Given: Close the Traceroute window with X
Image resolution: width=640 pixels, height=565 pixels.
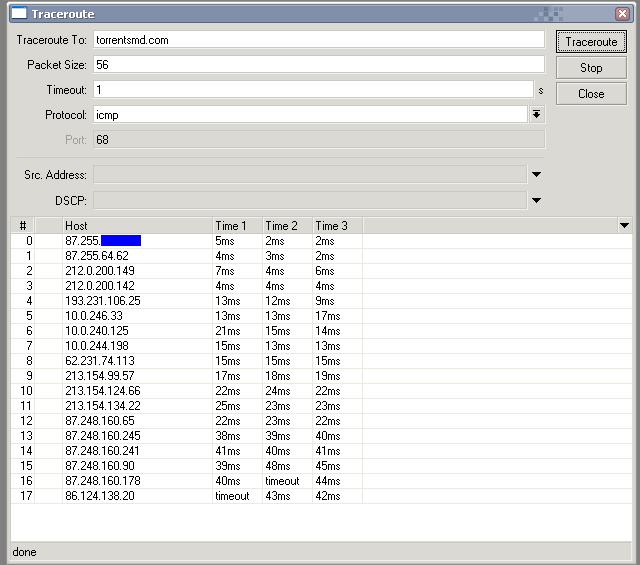Looking at the screenshot, I should point(622,13).
